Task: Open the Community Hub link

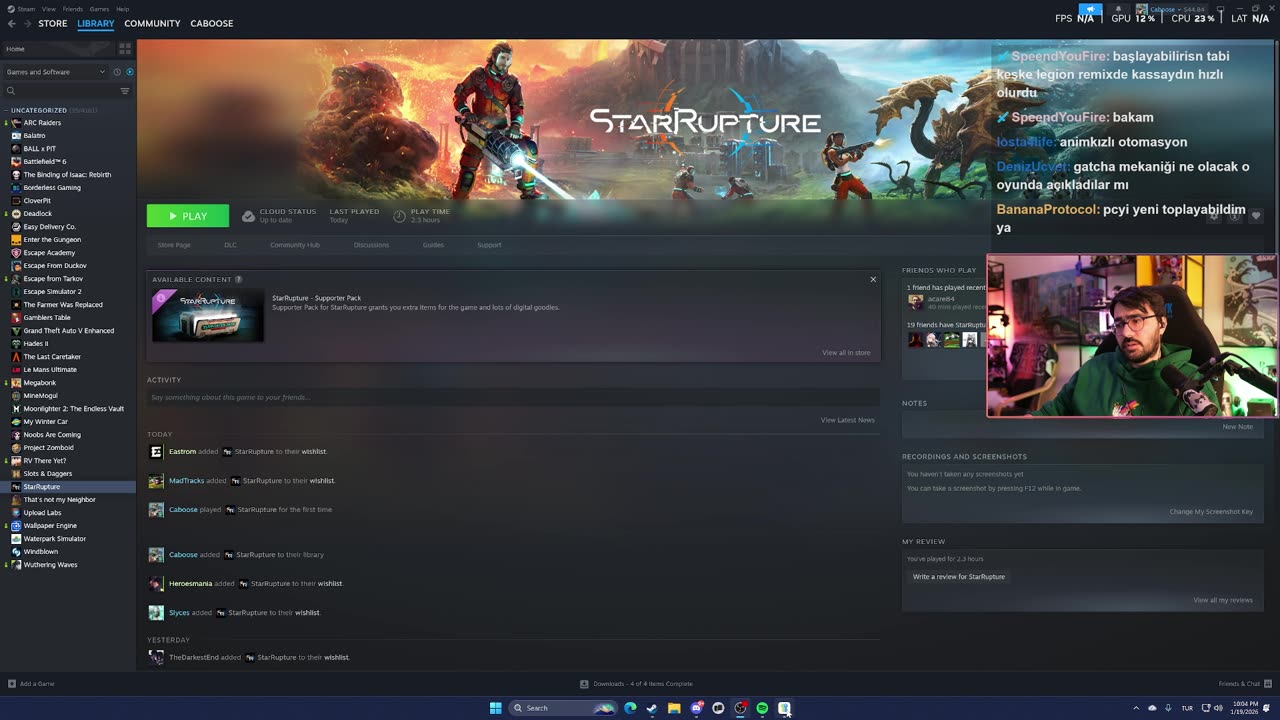Action: [x=295, y=245]
